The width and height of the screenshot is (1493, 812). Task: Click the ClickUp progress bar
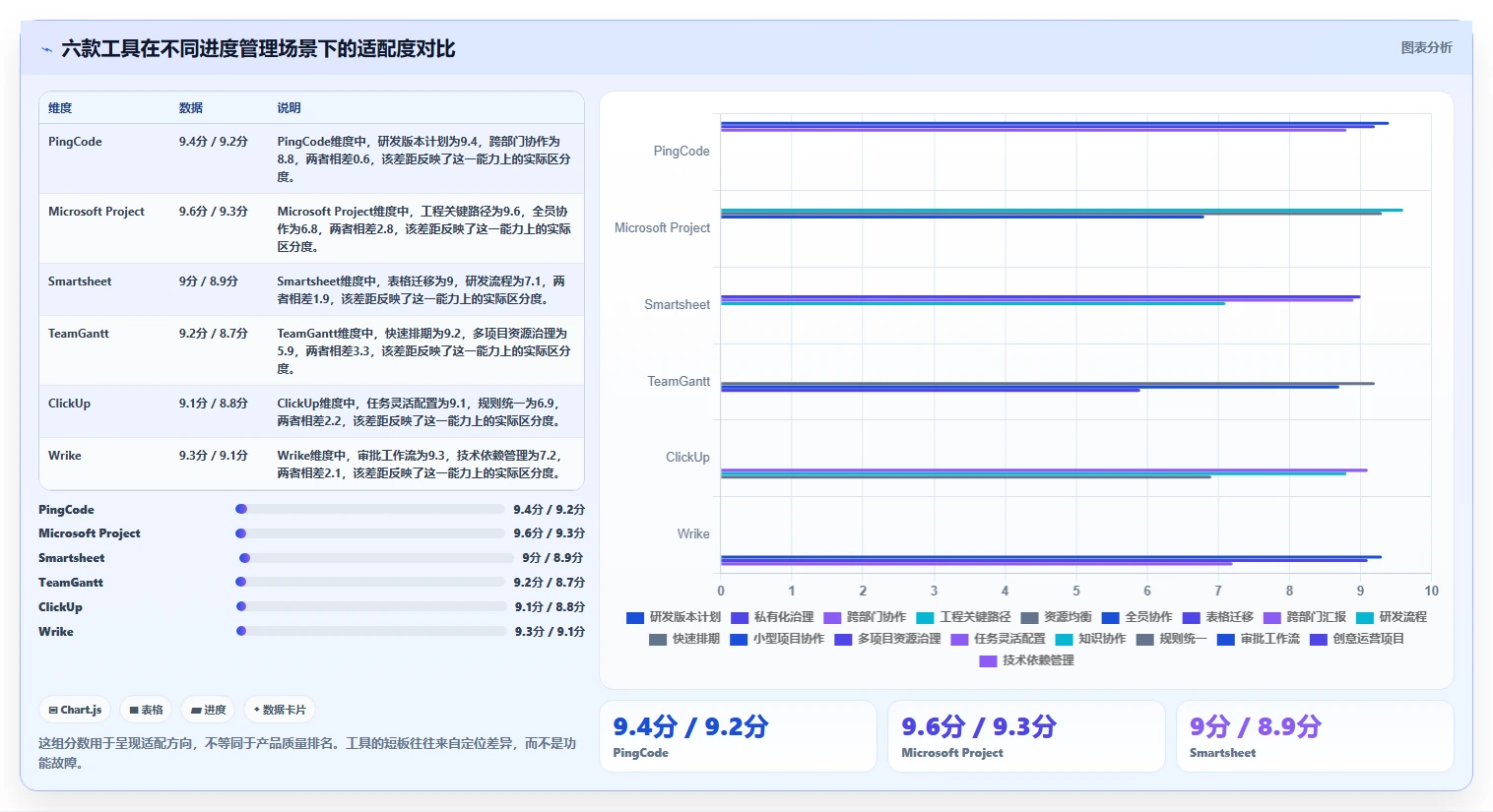click(371, 606)
